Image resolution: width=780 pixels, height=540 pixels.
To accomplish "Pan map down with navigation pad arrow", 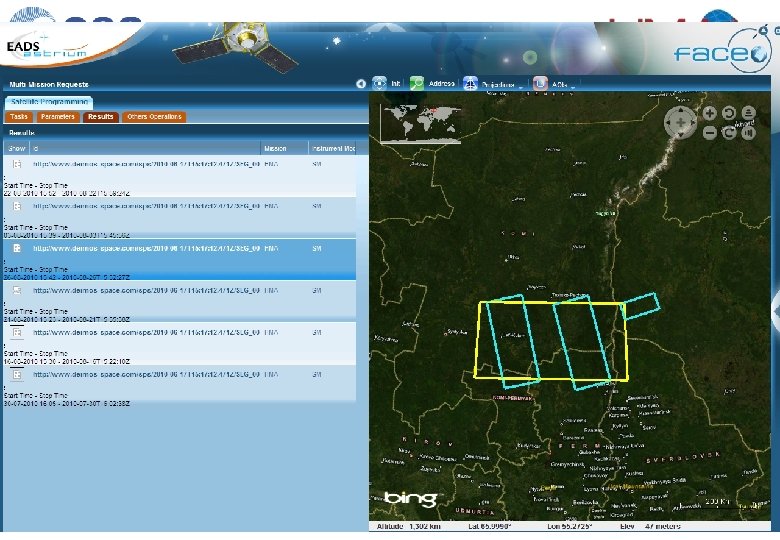I will (x=681, y=134).
